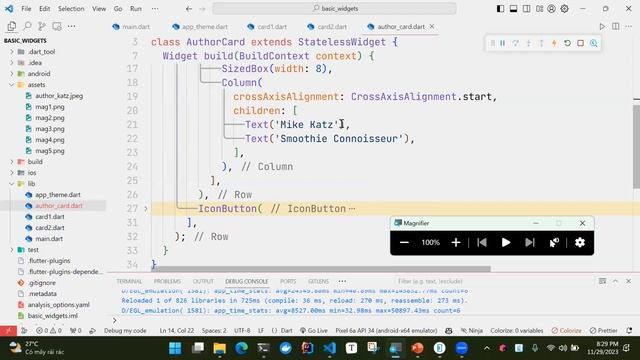640x360 pixels.
Task: Toggle the secondary side bar
Action: coord(527,9)
